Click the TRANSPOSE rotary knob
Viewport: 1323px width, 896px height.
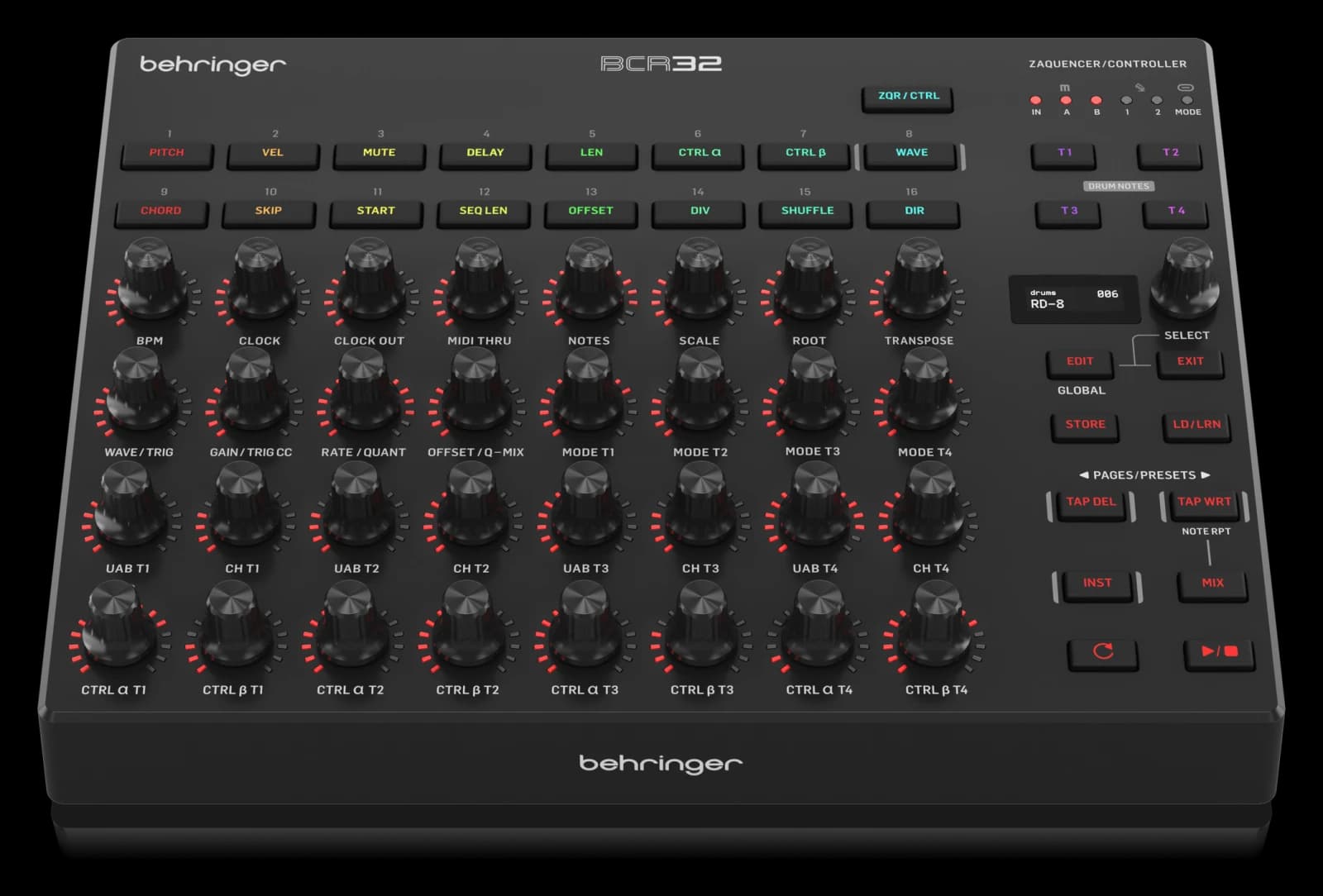(x=918, y=281)
